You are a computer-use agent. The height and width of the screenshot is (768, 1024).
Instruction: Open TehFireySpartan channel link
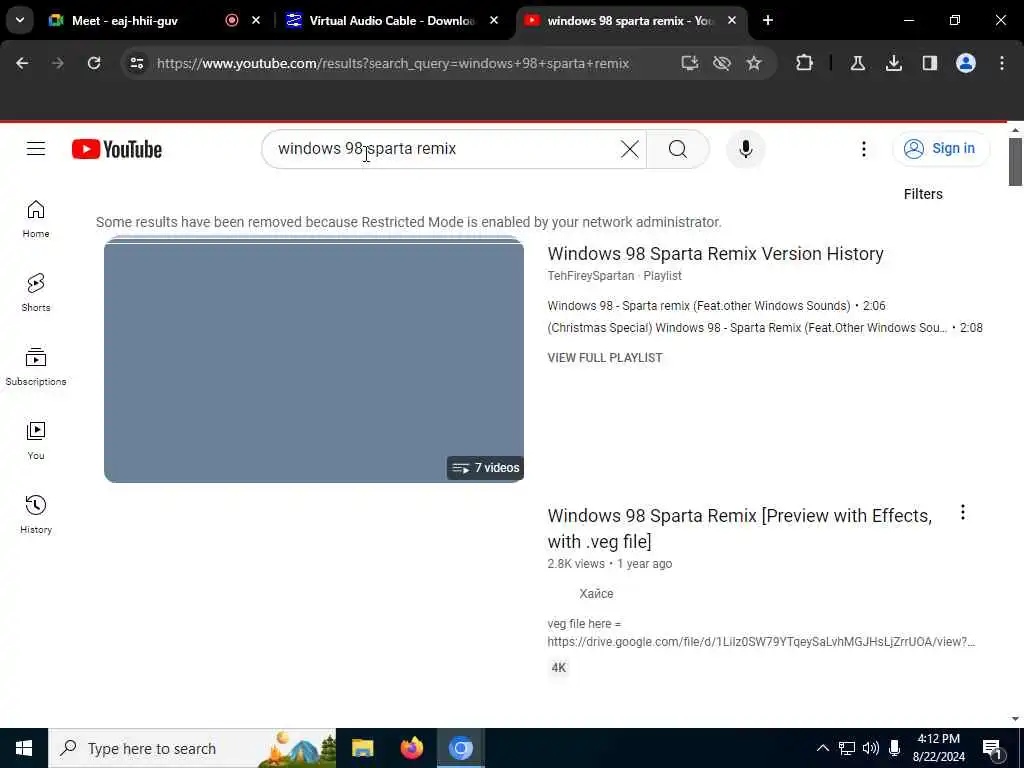pyautogui.click(x=590, y=276)
